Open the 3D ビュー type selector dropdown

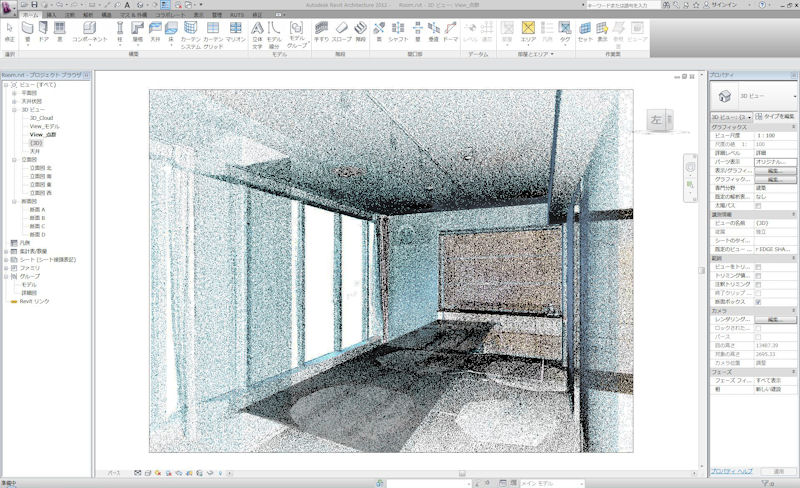point(747,117)
